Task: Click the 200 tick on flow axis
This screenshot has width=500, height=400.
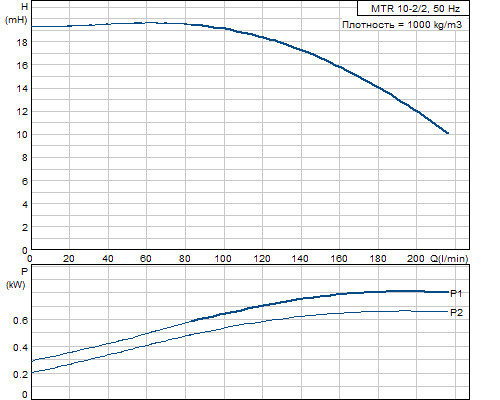Action: click(416, 258)
